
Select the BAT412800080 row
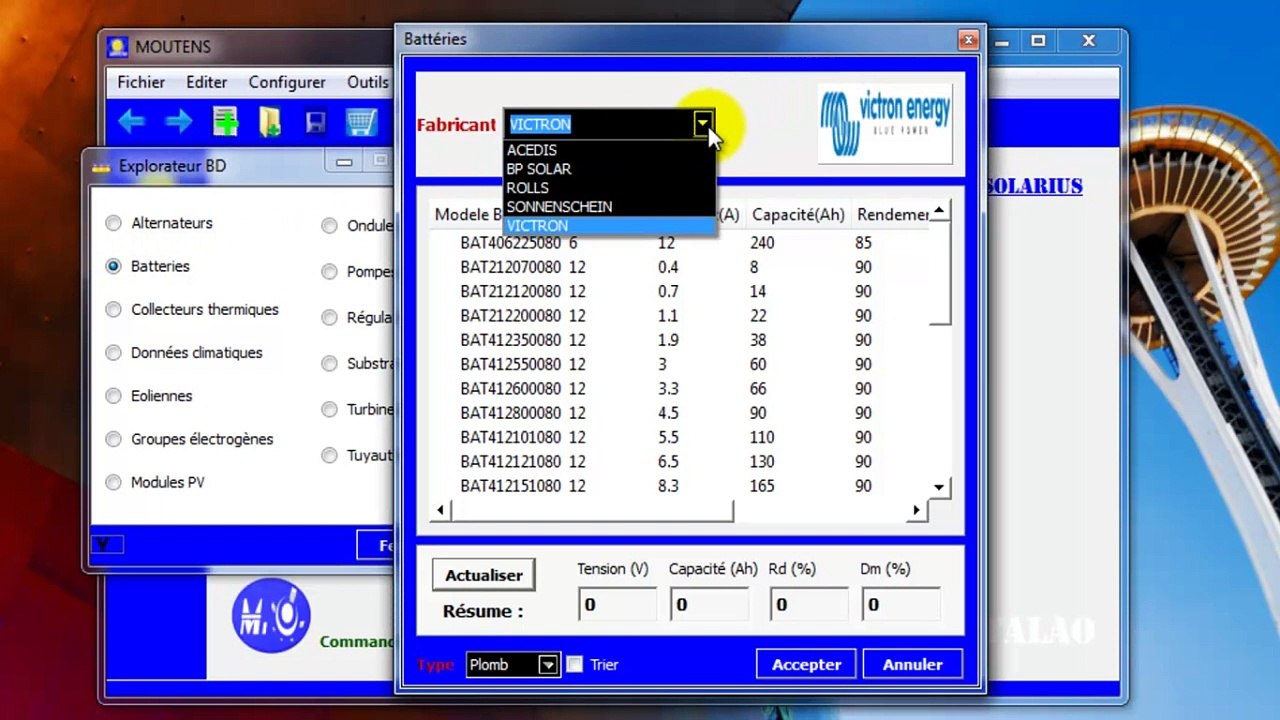[x=680, y=413]
